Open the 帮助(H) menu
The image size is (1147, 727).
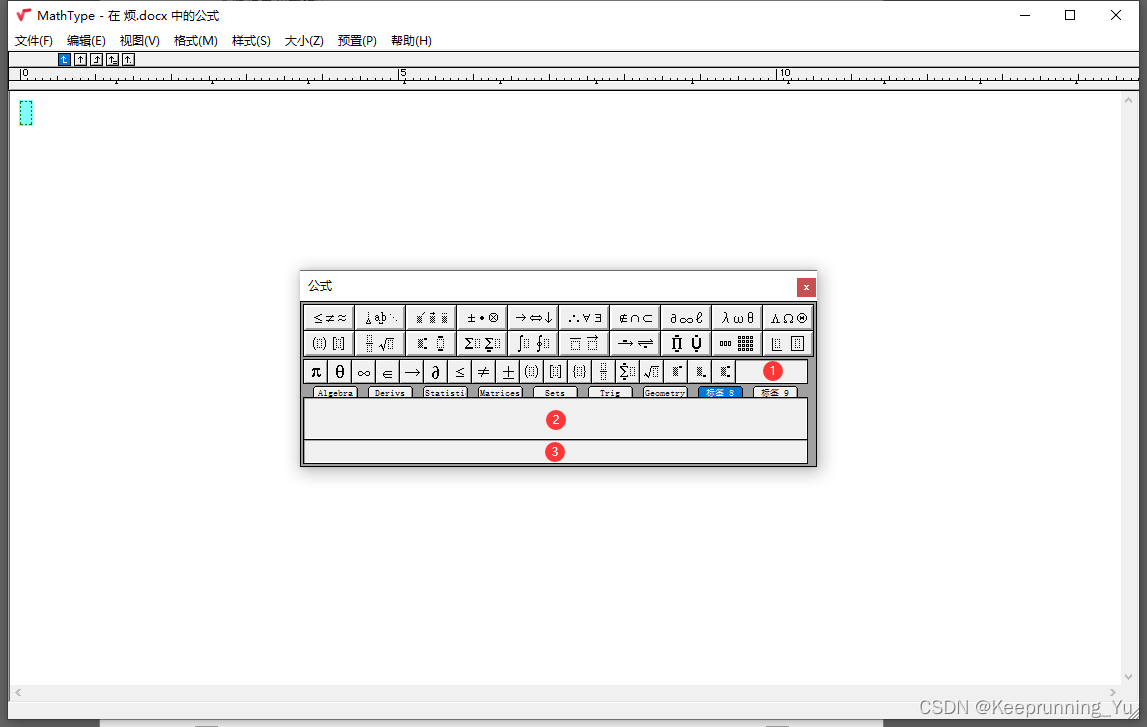point(411,41)
